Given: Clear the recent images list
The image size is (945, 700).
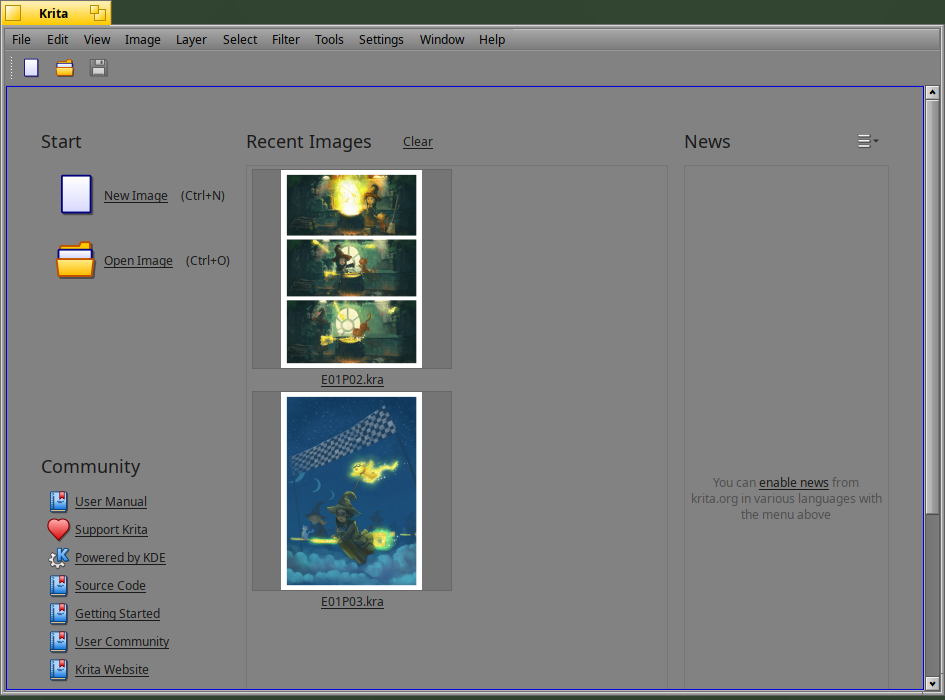Looking at the screenshot, I should 418,142.
